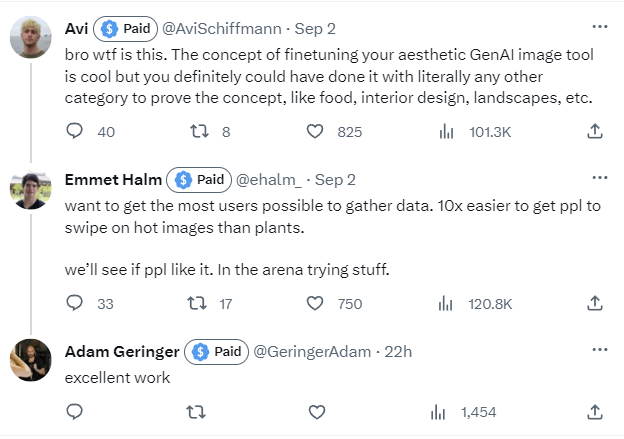This screenshot has width=624, height=439.
Task: Open the @AviSchiffmann profile handle
Action: (x=223, y=28)
